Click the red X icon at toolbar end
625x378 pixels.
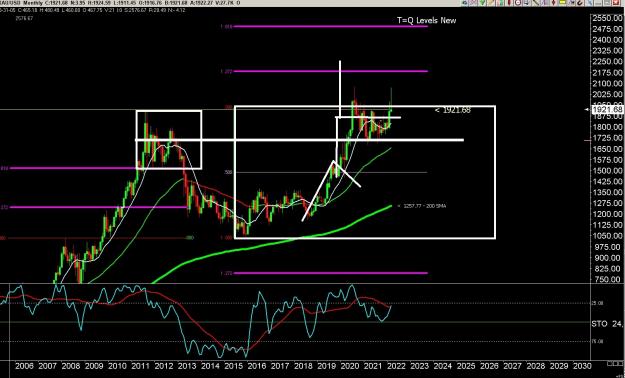click(615, 2)
